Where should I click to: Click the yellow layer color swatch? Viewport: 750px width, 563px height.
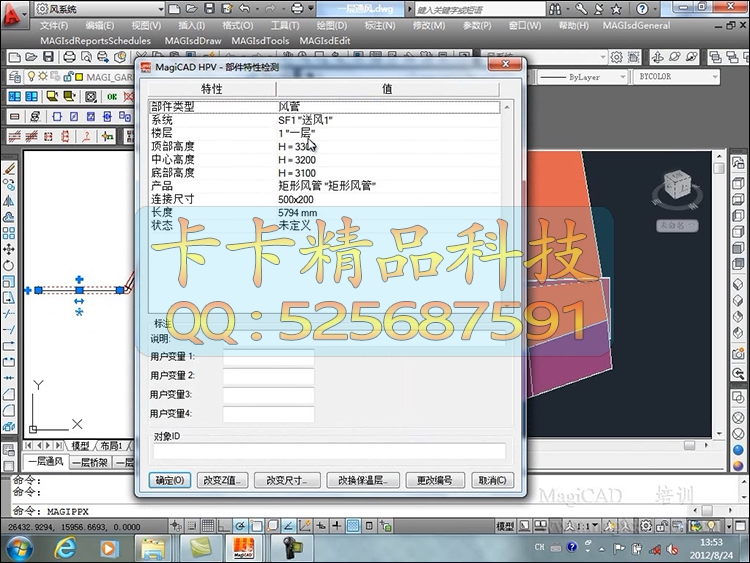click(79, 77)
